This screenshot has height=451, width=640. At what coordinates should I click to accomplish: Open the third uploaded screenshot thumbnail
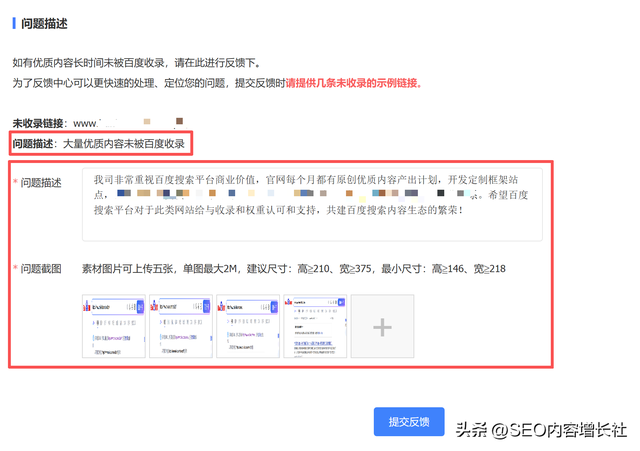pos(248,327)
